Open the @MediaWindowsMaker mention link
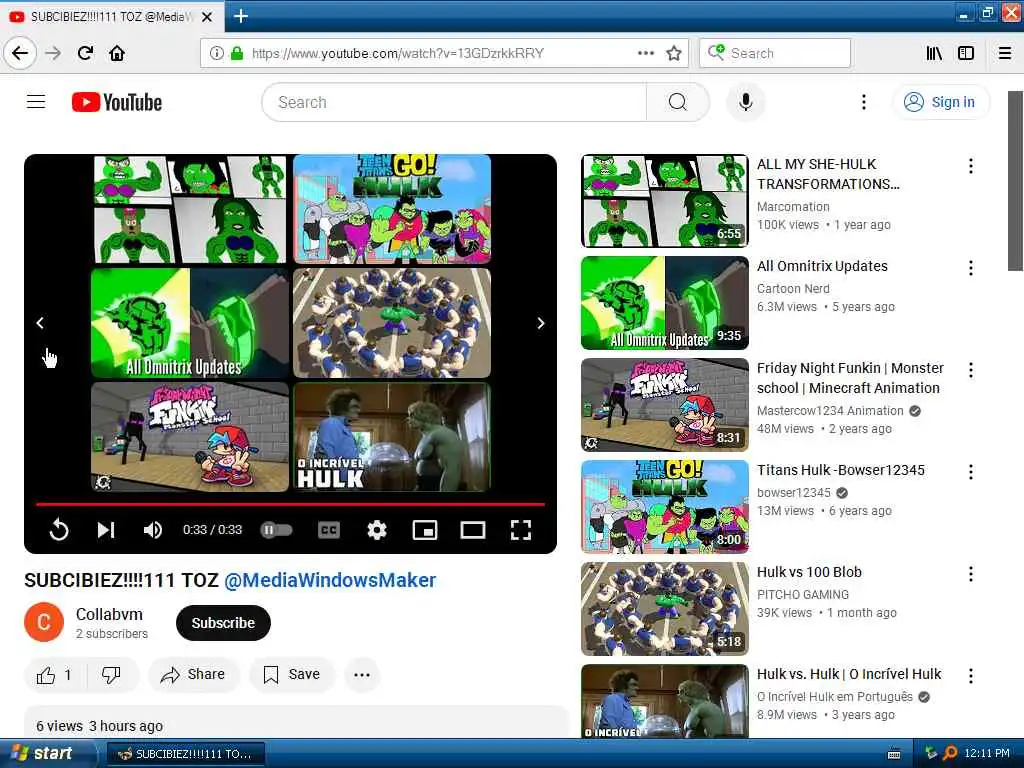The width and height of the screenshot is (1024, 768). pos(330,580)
